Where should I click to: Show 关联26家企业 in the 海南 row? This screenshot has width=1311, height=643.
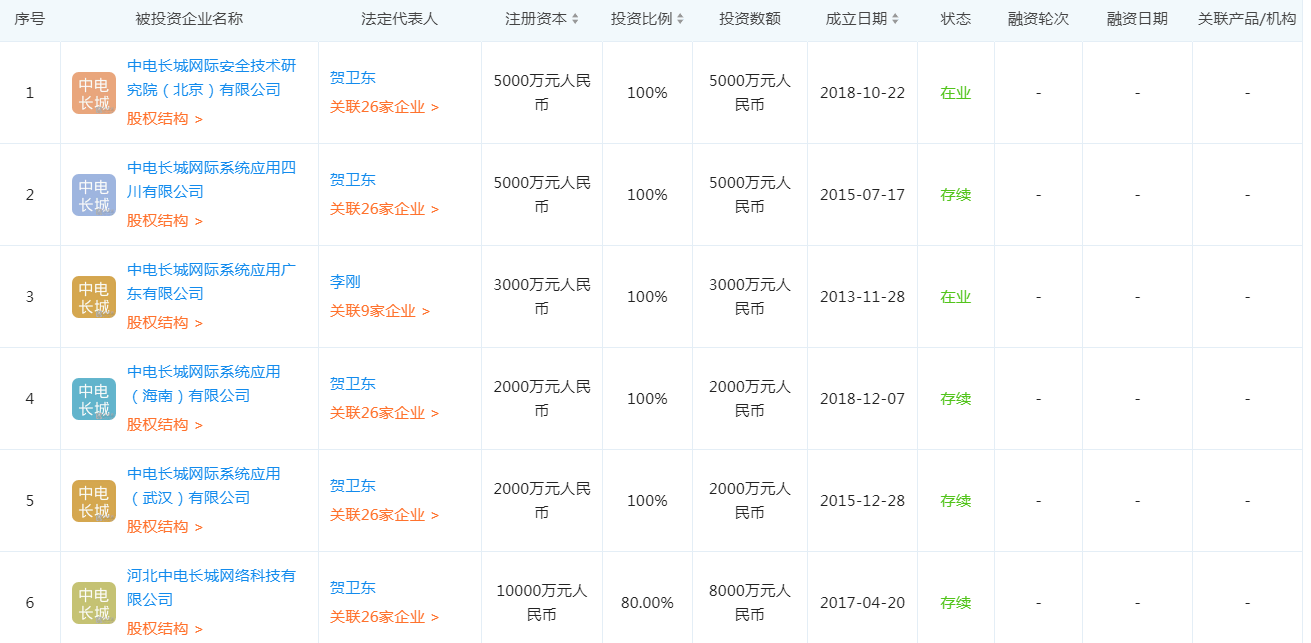click(x=385, y=413)
